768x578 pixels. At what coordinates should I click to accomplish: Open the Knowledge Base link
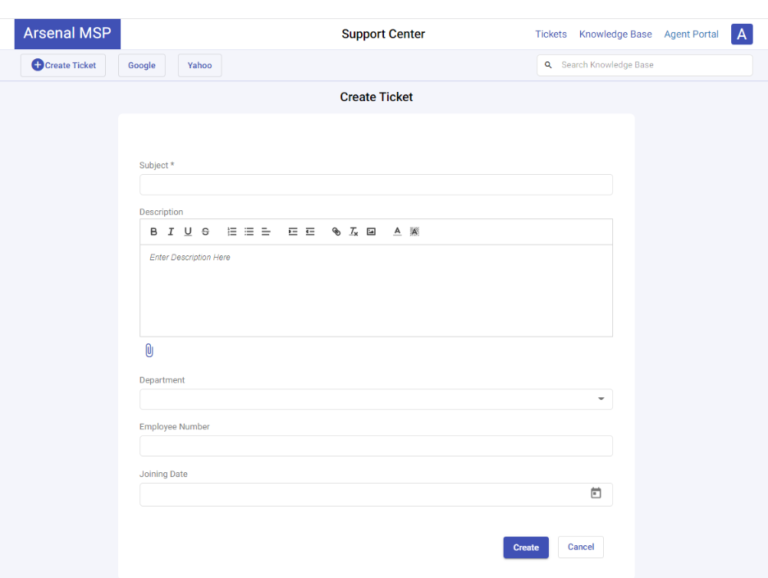615,34
